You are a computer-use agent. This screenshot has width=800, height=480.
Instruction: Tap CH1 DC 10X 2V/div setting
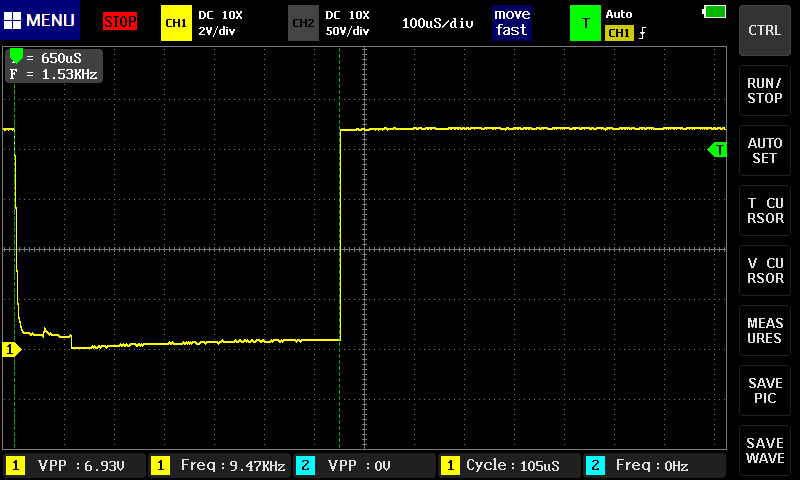(x=220, y=23)
